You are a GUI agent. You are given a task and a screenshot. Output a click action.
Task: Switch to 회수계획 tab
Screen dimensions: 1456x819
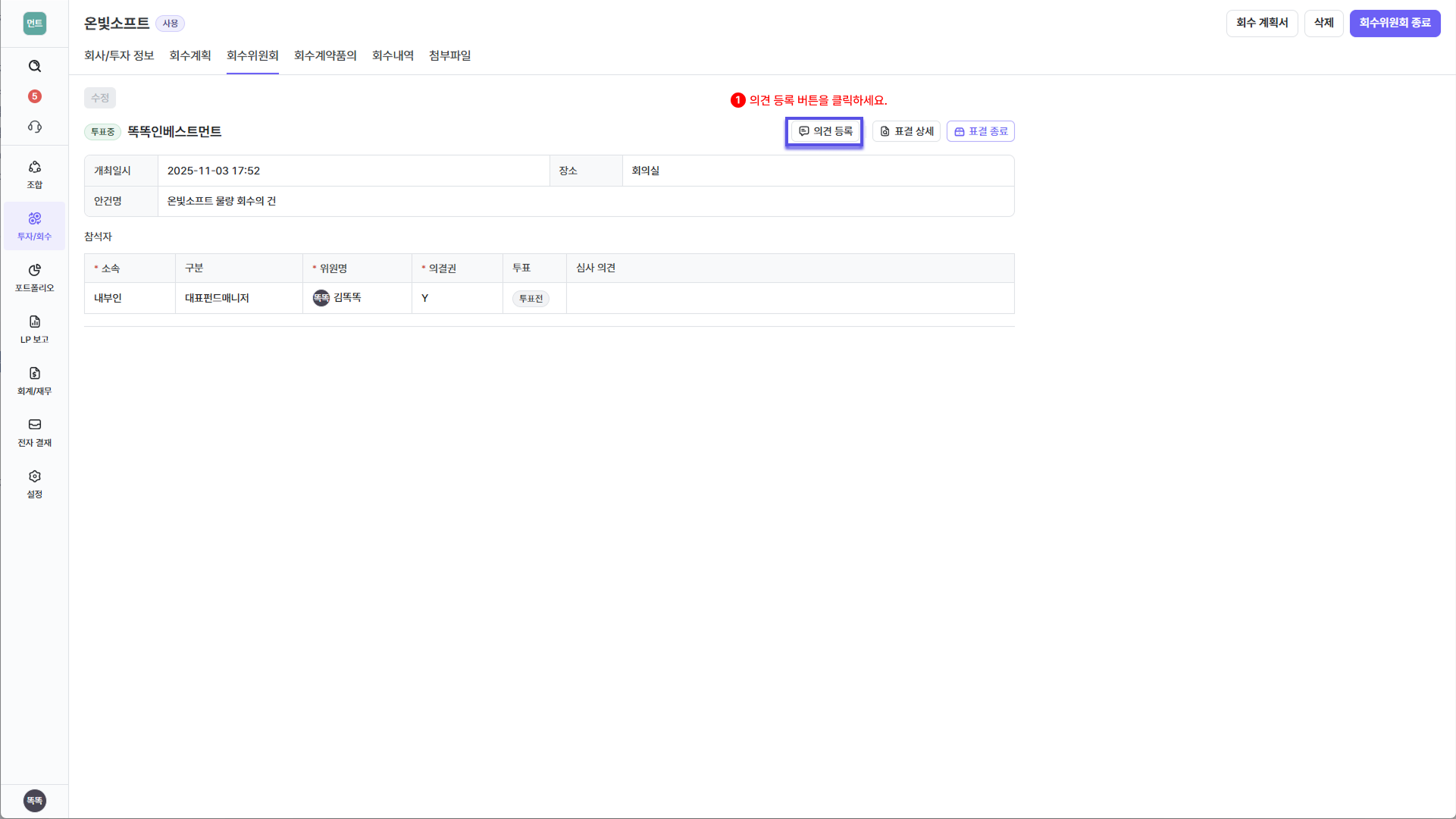coord(190,55)
